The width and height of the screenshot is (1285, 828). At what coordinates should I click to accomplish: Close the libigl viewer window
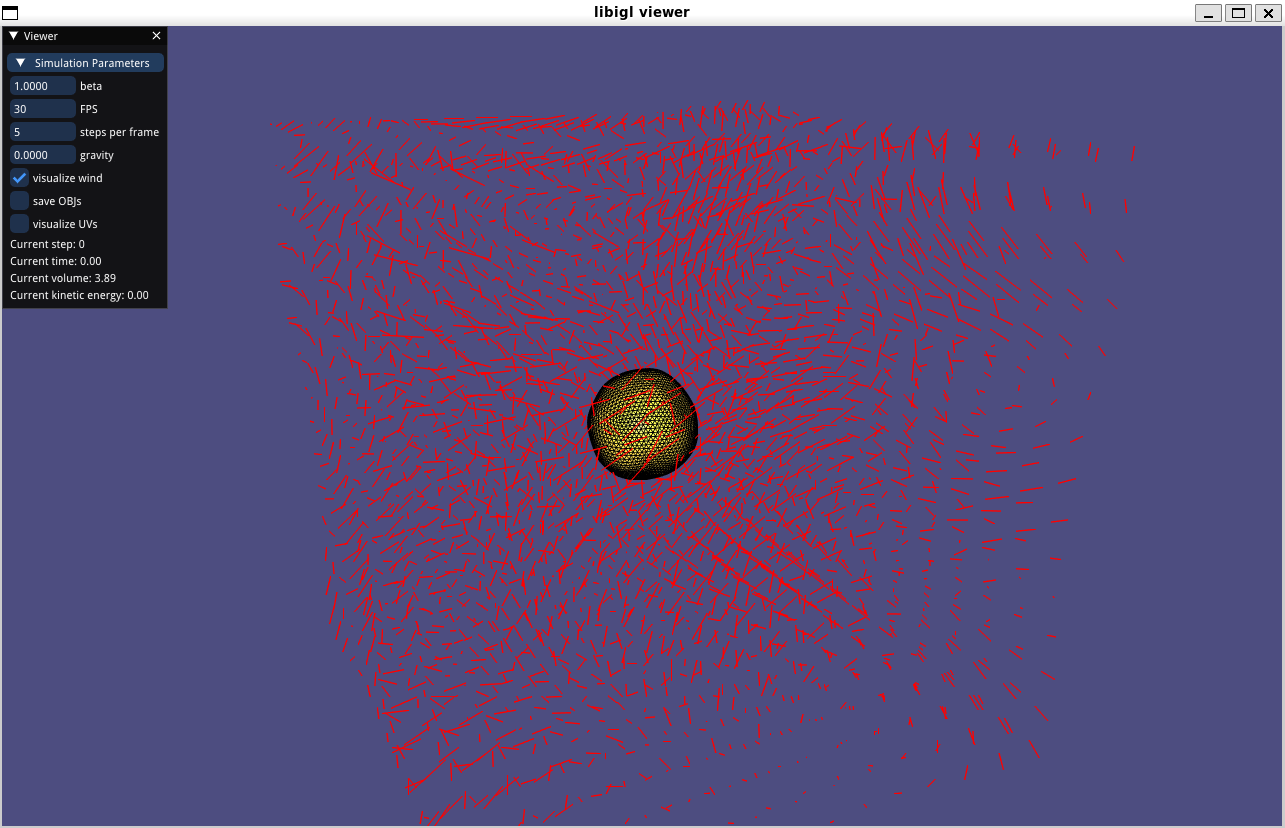(1266, 13)
